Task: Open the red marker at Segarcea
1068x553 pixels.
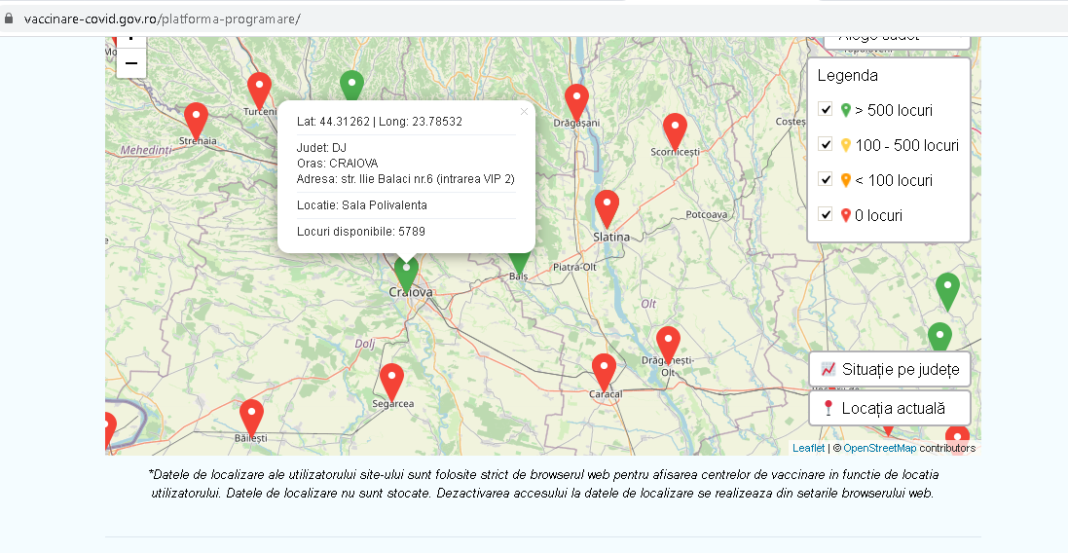Action: tap(391, 380)
